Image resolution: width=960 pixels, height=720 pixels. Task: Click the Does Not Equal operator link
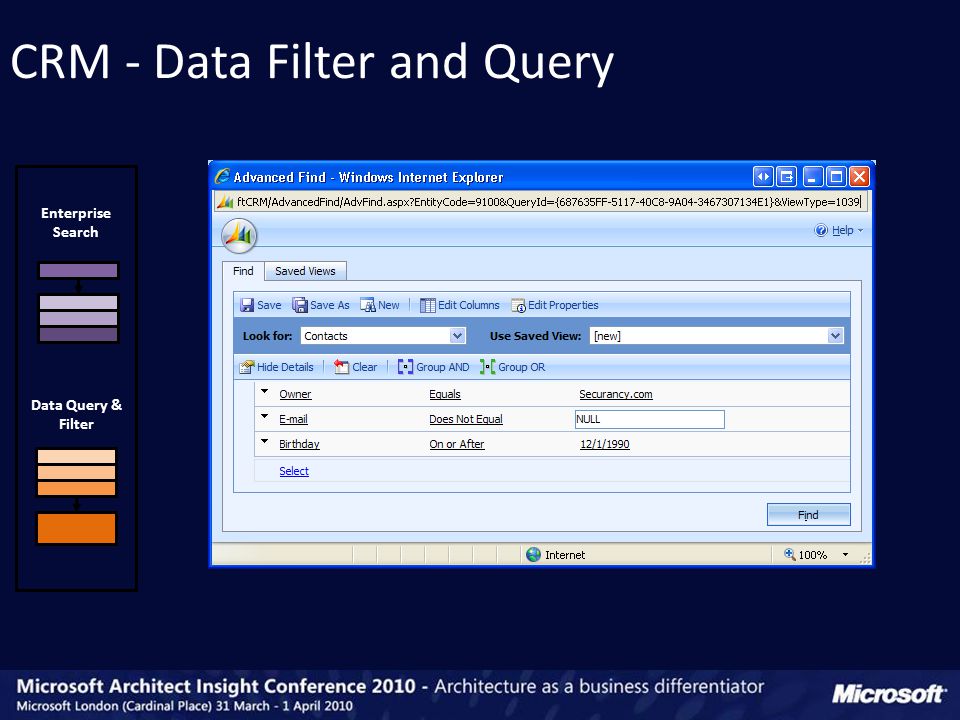(466, 419)
